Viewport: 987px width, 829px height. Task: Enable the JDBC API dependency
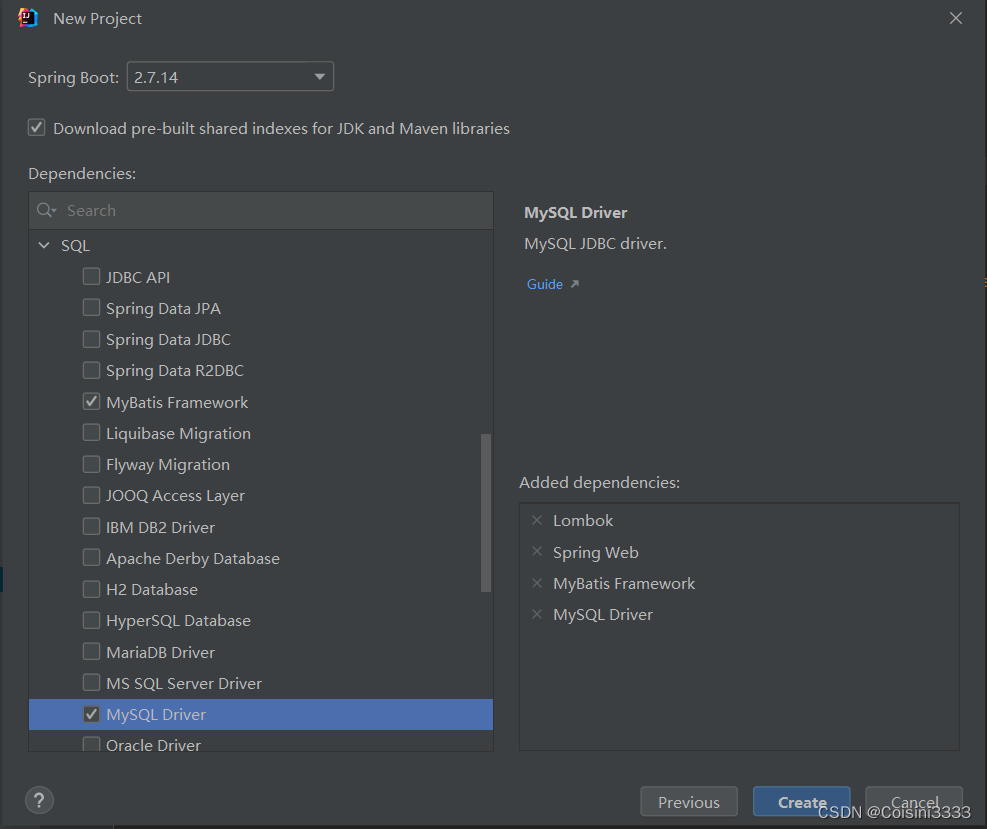tap(91, 277)
